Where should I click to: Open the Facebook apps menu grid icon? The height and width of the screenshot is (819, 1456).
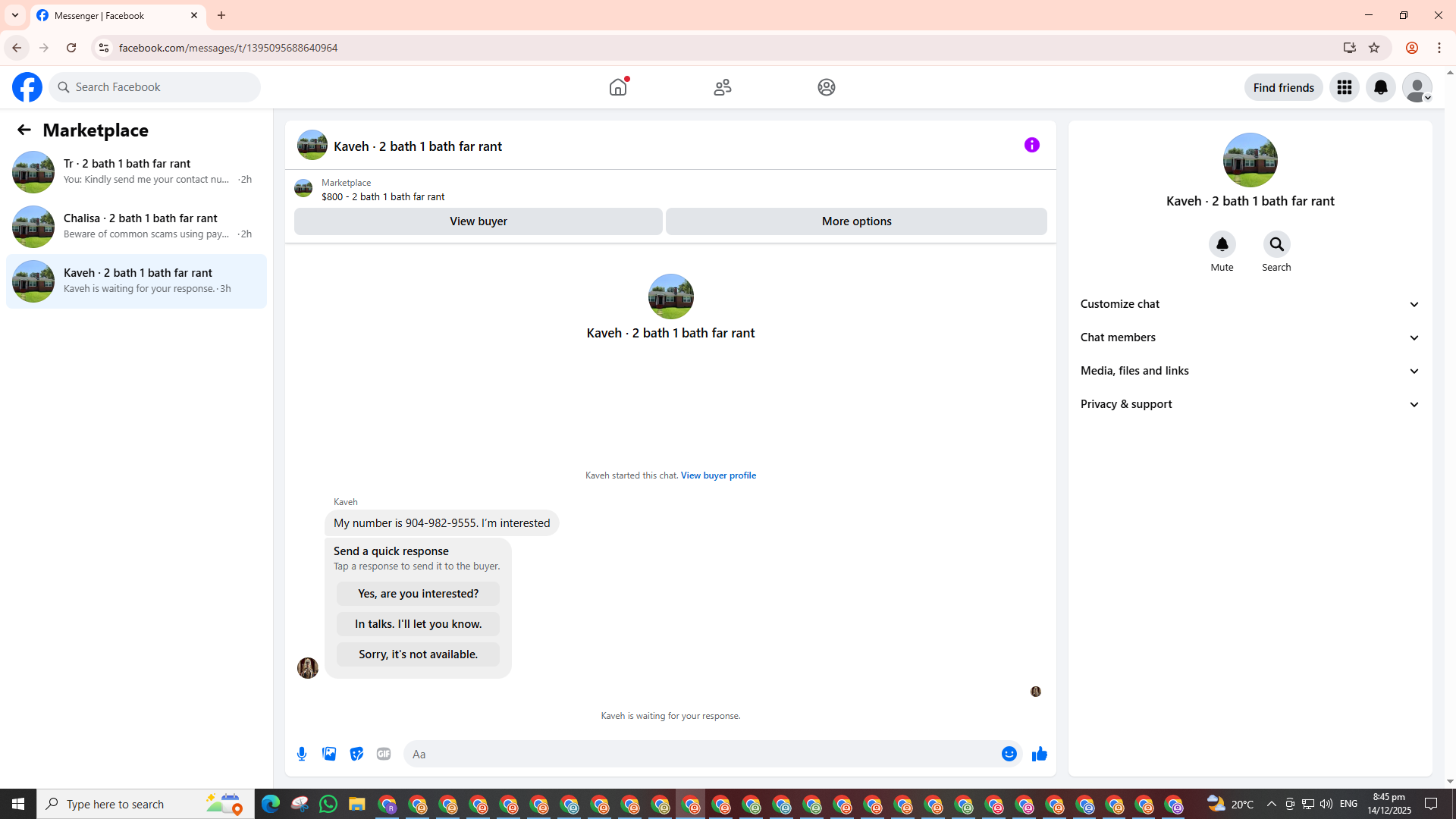pos(1344,87)
